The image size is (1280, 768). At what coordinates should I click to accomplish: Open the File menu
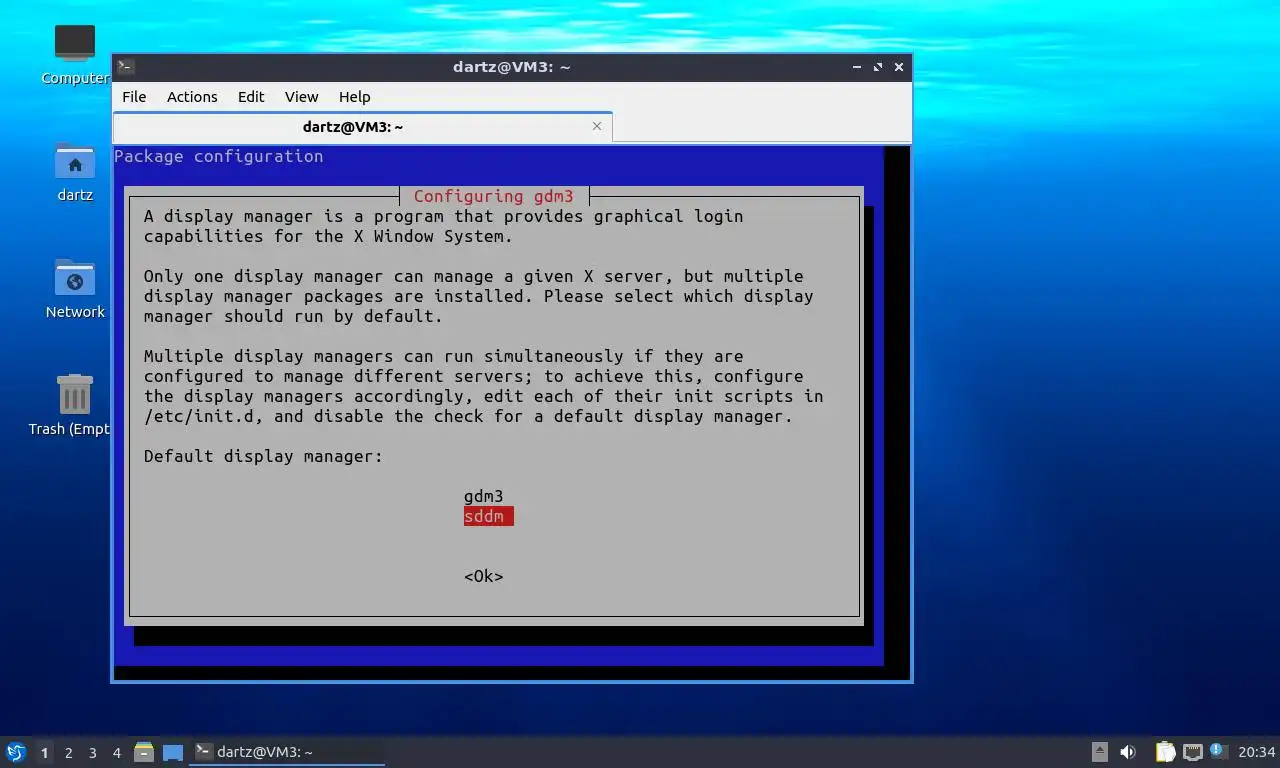click(x=134, y=96)
